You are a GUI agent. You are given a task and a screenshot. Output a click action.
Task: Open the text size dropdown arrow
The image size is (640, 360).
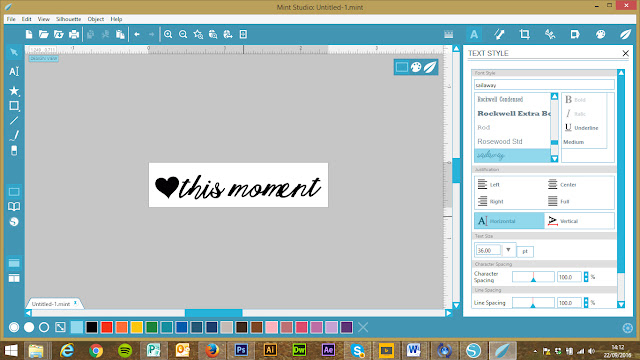[508, 250]
